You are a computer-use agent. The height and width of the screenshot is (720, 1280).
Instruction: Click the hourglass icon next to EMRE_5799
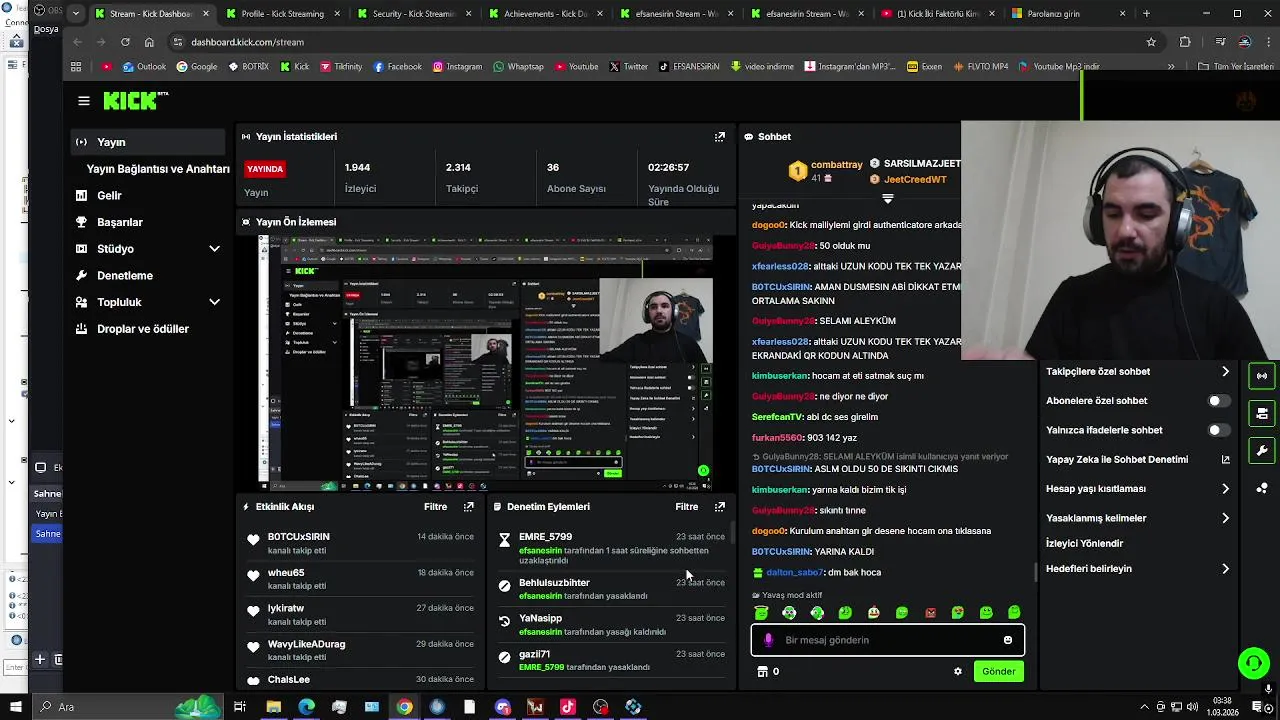pyautogui.click(x=504, y=540)
